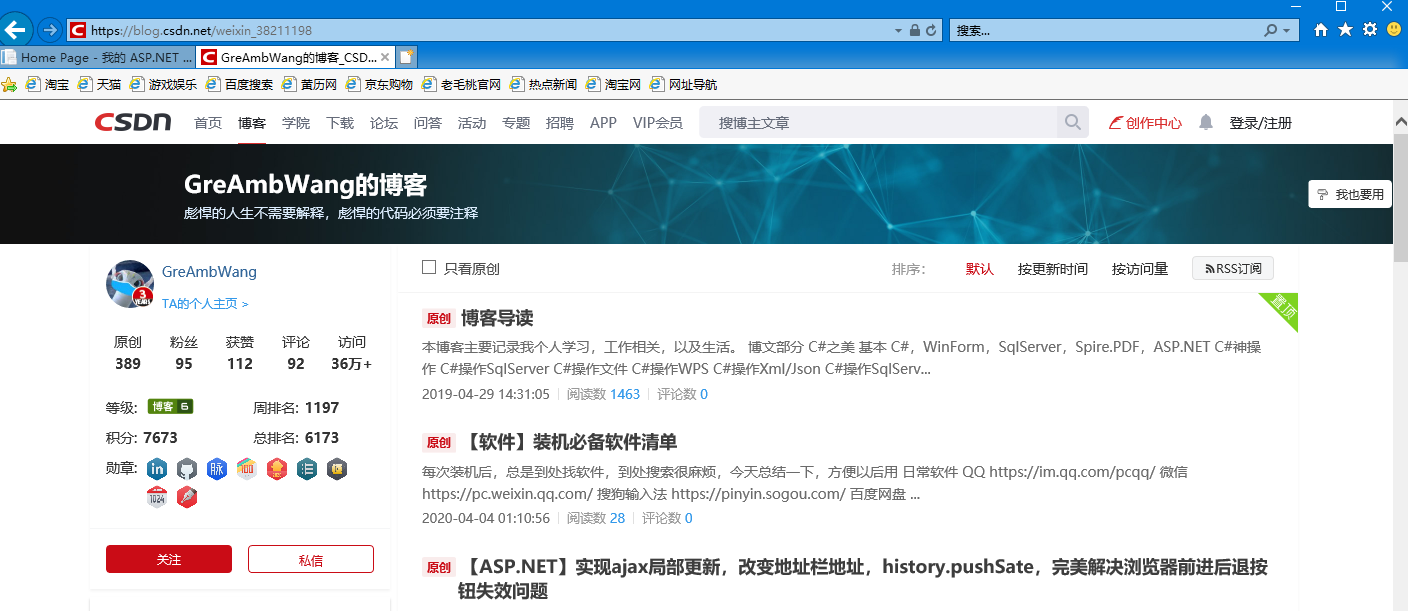Open 下载 in CSDN navigation
The width and height of the screenshot is (1408, 611).
coord(340,123)
